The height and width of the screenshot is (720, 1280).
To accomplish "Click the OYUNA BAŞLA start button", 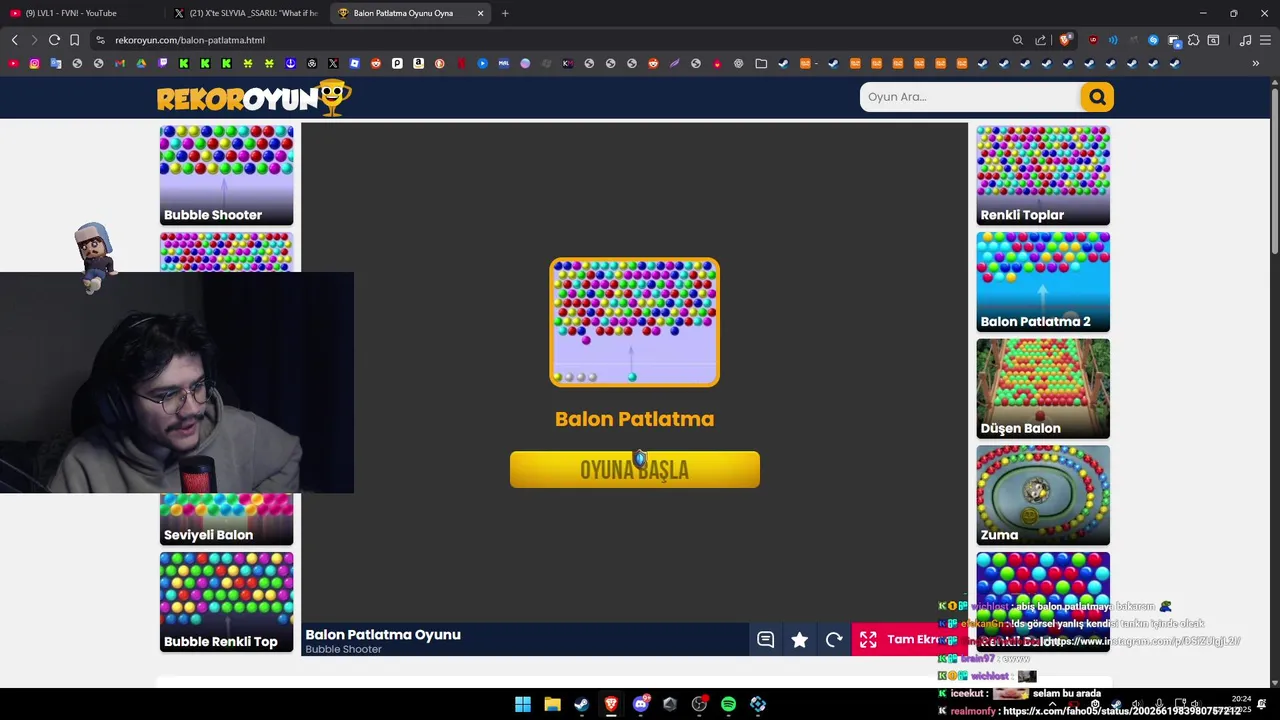I will click(635, 470).
